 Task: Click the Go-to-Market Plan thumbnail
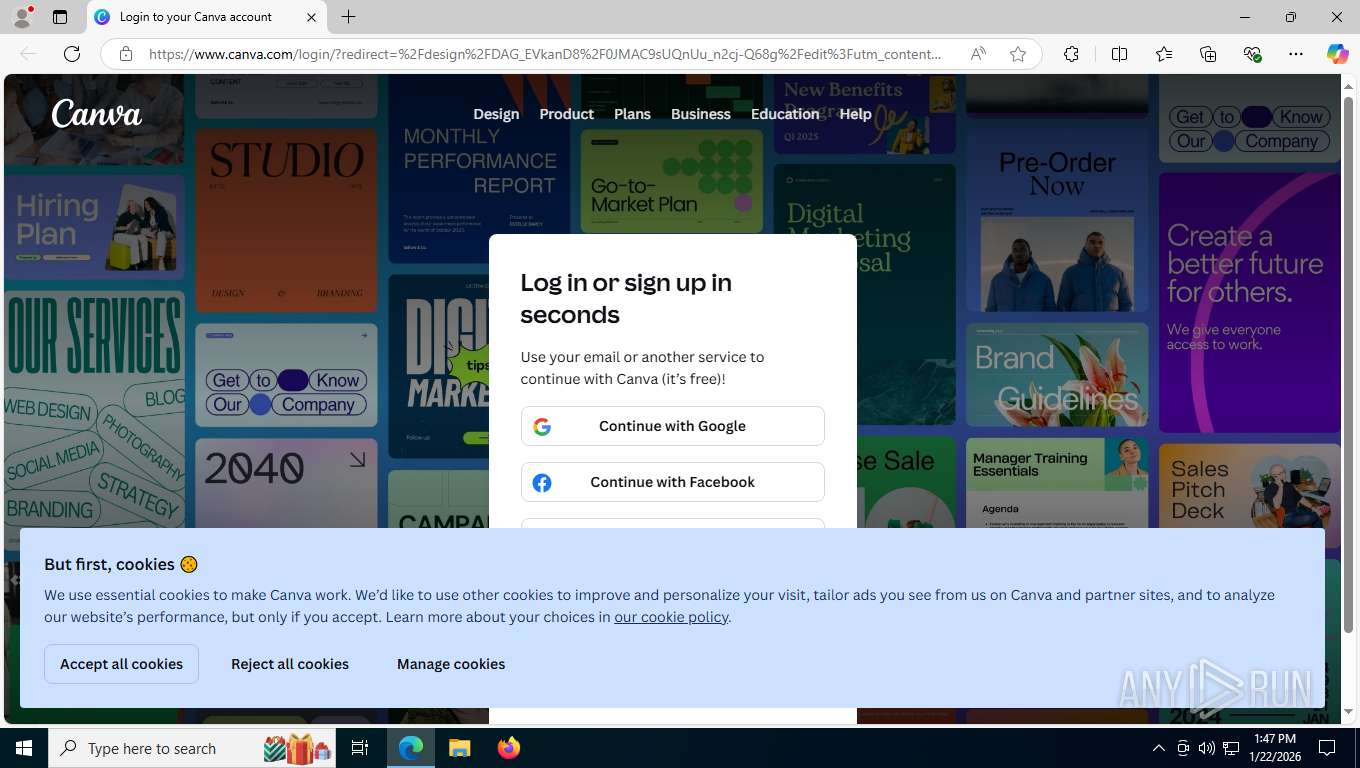[x=671, y=181]
